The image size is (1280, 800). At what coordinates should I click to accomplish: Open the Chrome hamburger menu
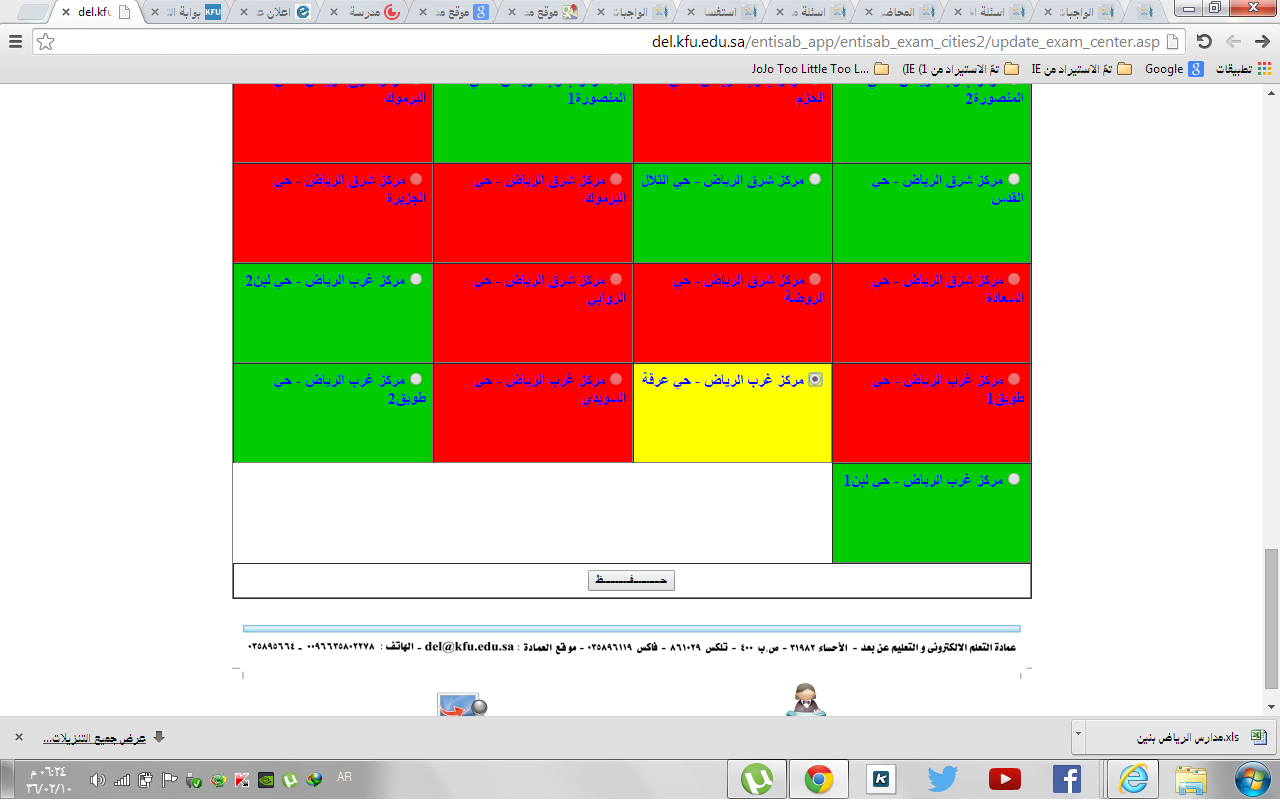pyautogui.click(x=15, y=42)
